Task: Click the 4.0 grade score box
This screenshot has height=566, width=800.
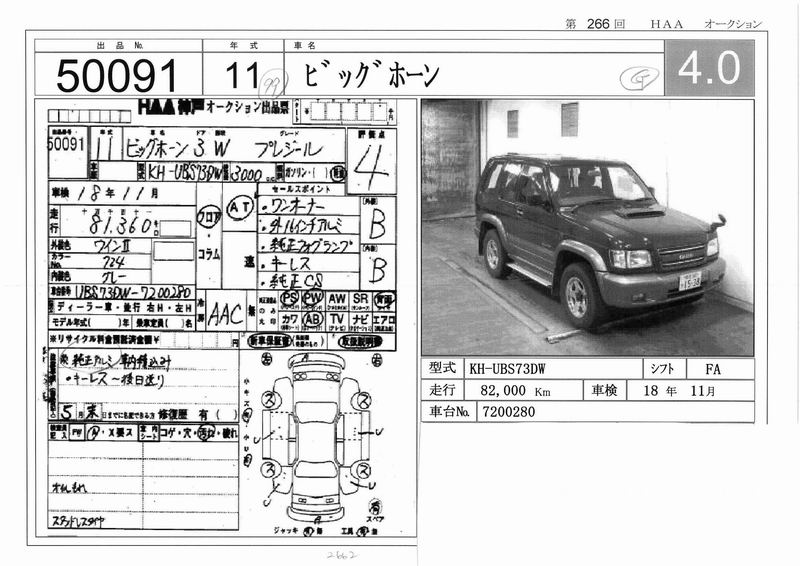Action: tap(708, 68)
